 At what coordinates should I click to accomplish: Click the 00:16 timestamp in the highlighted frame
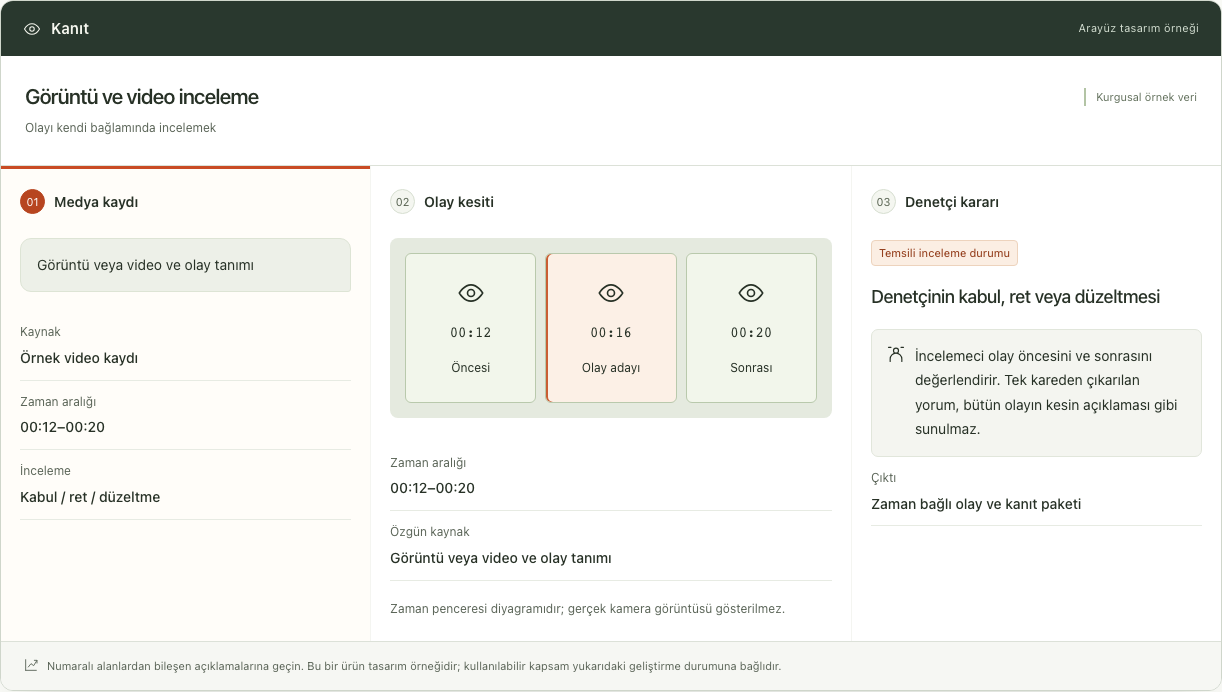click(611, 333)
